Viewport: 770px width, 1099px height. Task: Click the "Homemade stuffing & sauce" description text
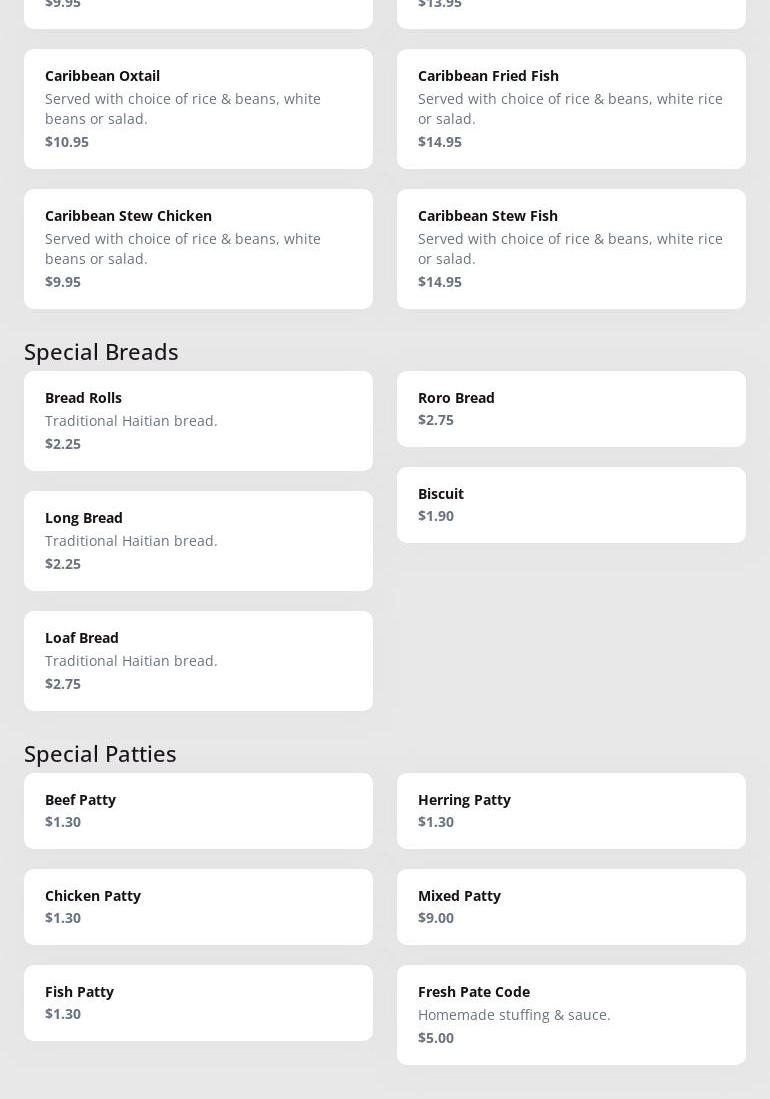[x=514, y=1015]
